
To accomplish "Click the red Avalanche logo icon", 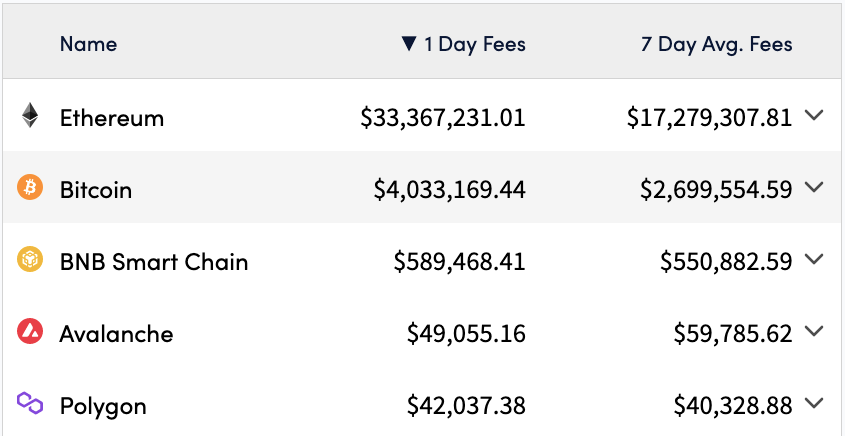I will [30, 331].
